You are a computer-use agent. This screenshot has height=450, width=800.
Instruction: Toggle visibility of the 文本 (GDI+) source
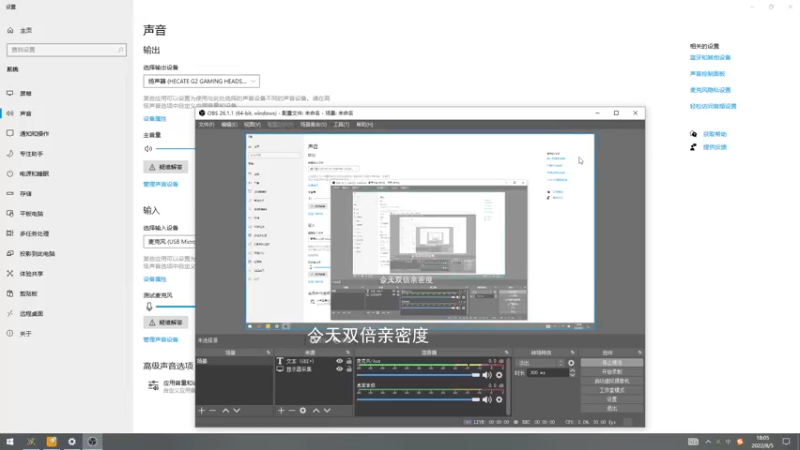(x=339, y=361)
